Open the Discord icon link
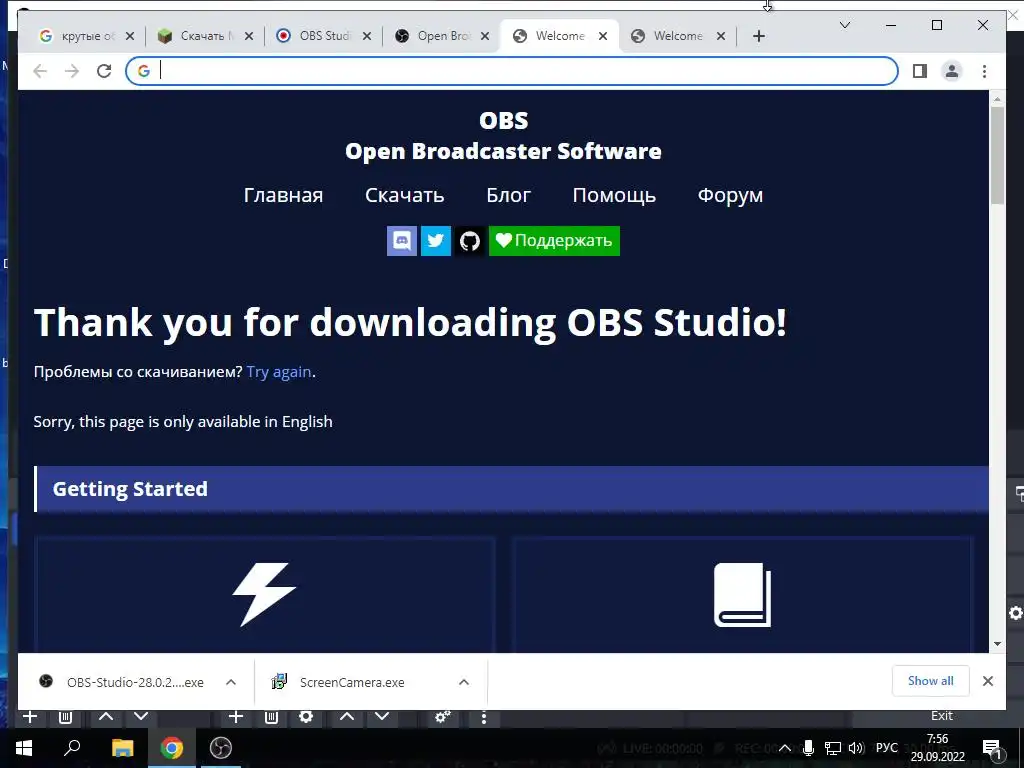The image size is (1024, 768). tap(402, 241)
